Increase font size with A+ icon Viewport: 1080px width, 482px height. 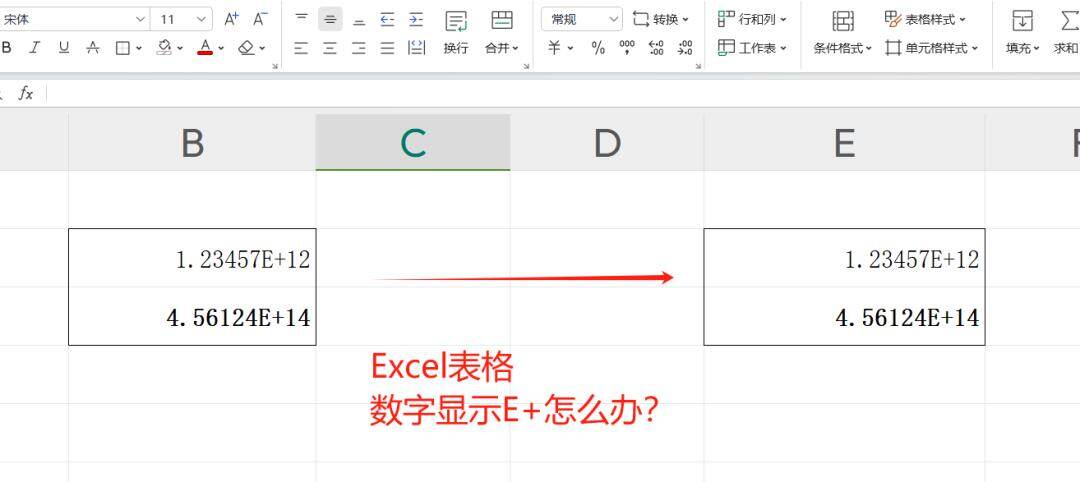click(231, 19)
